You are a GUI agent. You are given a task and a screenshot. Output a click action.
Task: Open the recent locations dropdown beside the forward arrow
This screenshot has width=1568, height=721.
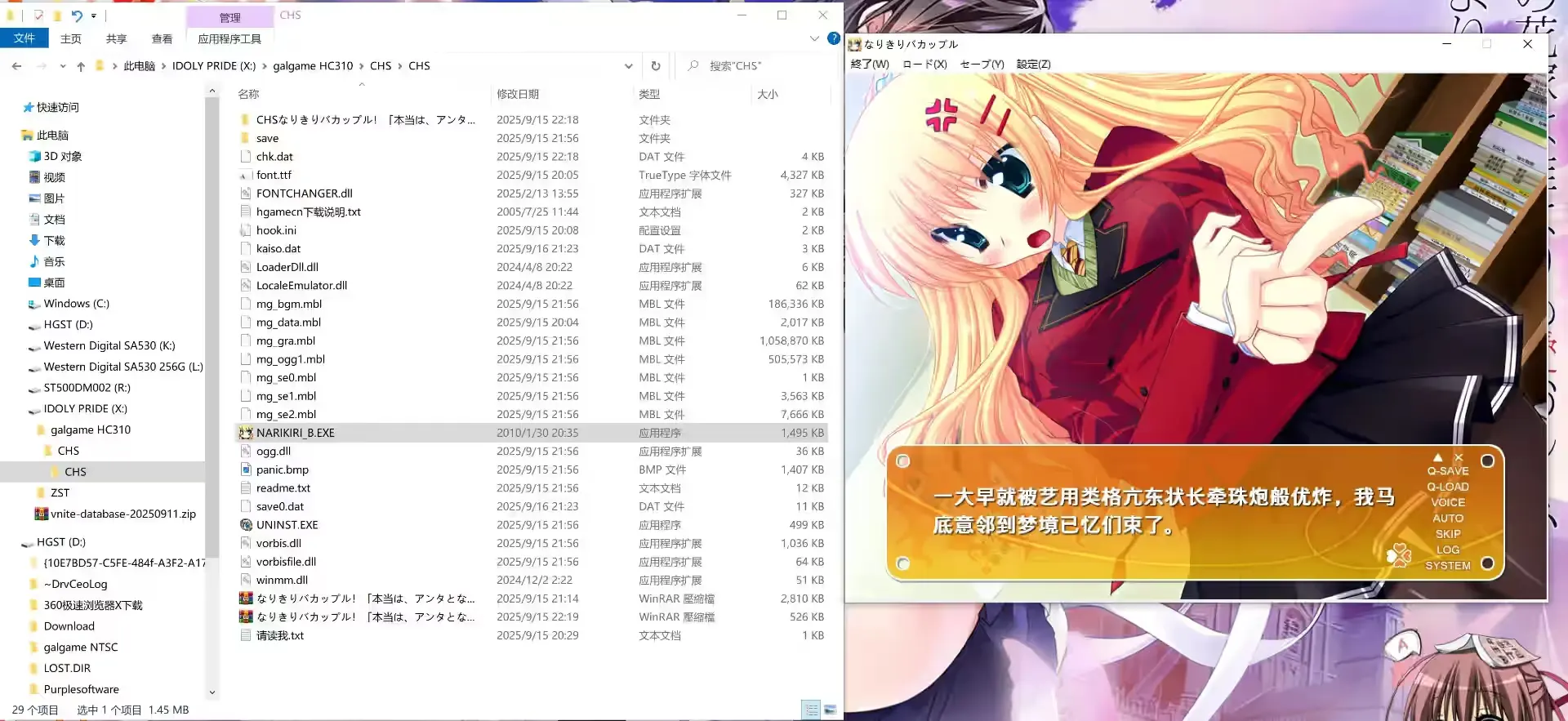tap(63, 66)
